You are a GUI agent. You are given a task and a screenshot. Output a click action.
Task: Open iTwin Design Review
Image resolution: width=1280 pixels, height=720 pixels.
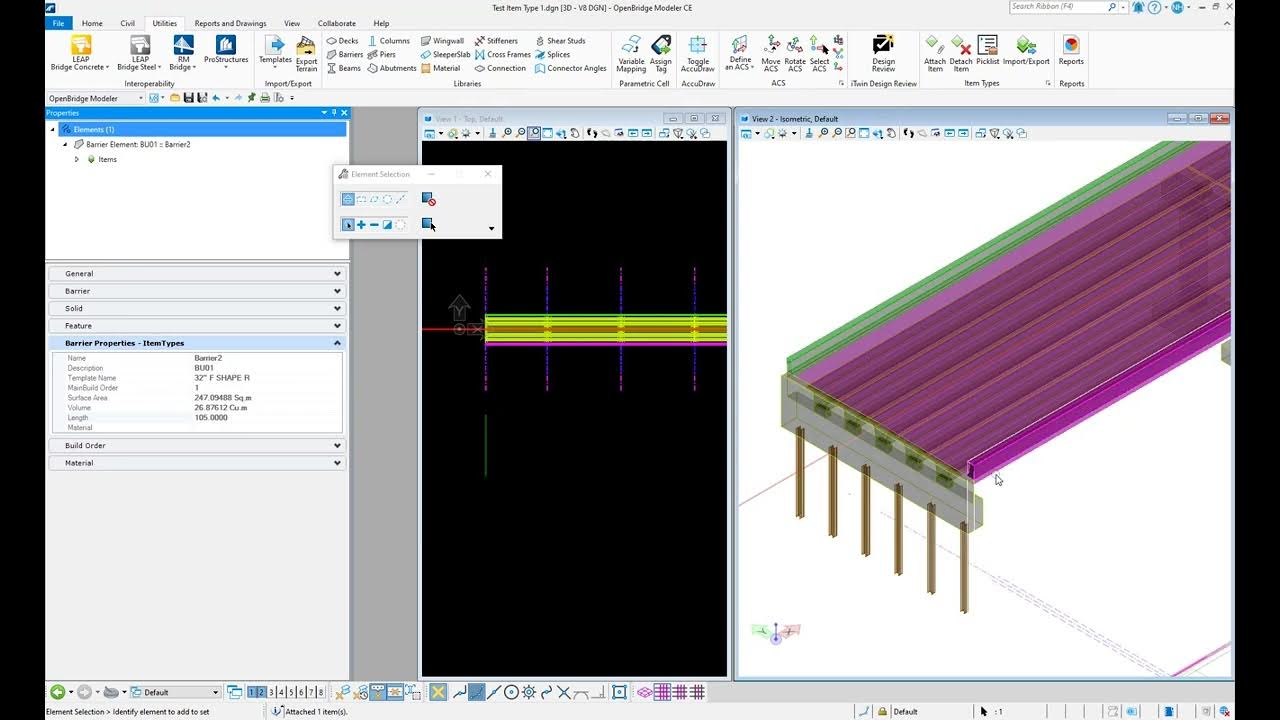883,54
